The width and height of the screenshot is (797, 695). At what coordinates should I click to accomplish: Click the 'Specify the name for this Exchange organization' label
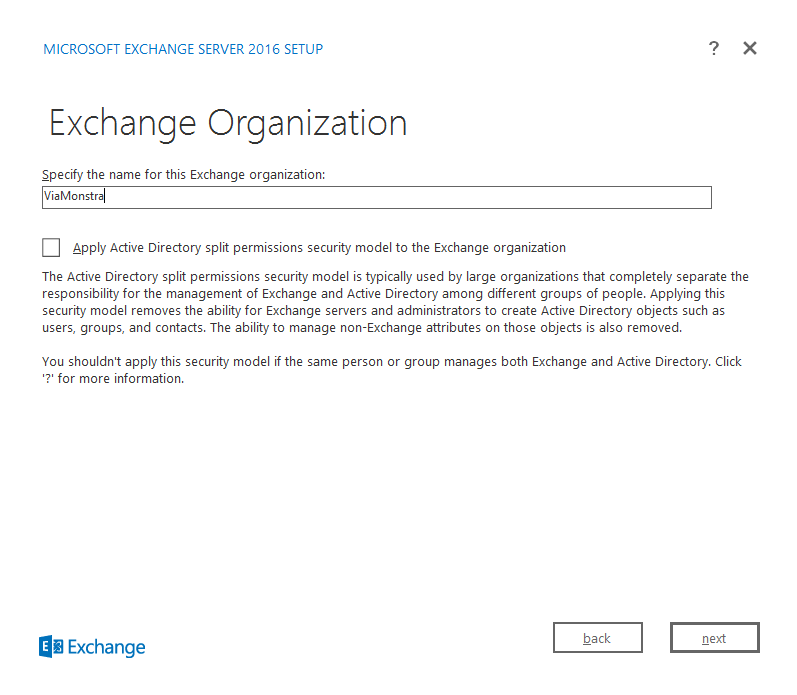point(184,174)
